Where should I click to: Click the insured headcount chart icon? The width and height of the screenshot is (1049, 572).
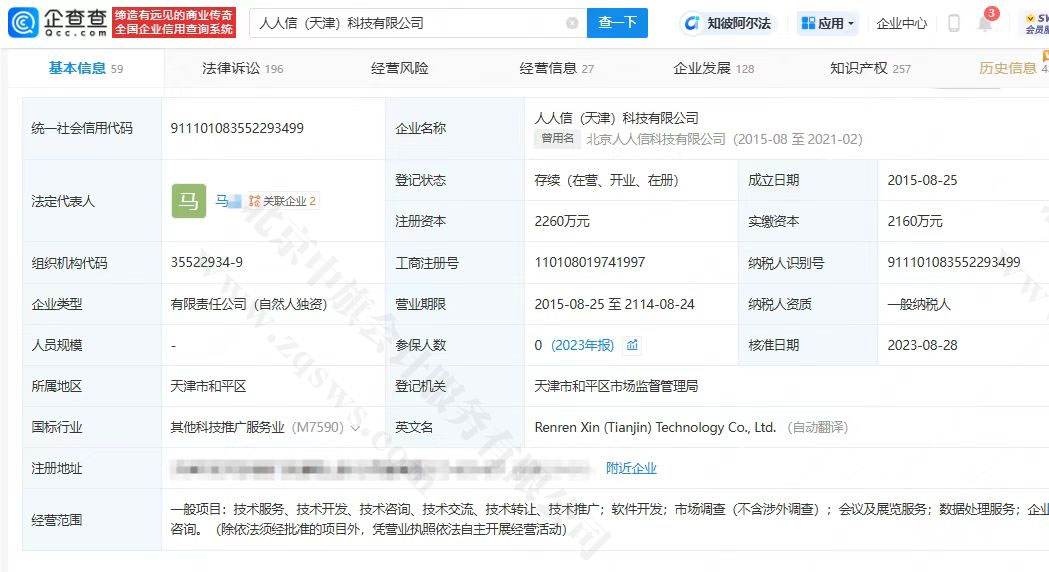(x=632, y=345)
